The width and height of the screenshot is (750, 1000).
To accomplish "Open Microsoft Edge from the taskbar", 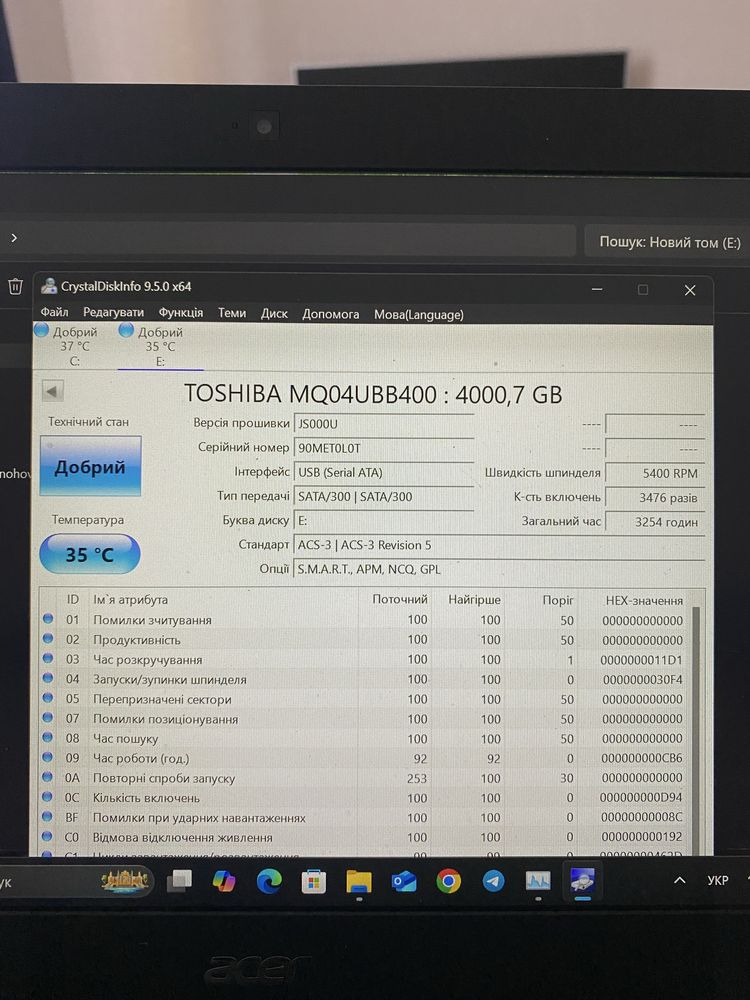I will tap(268, 881).
